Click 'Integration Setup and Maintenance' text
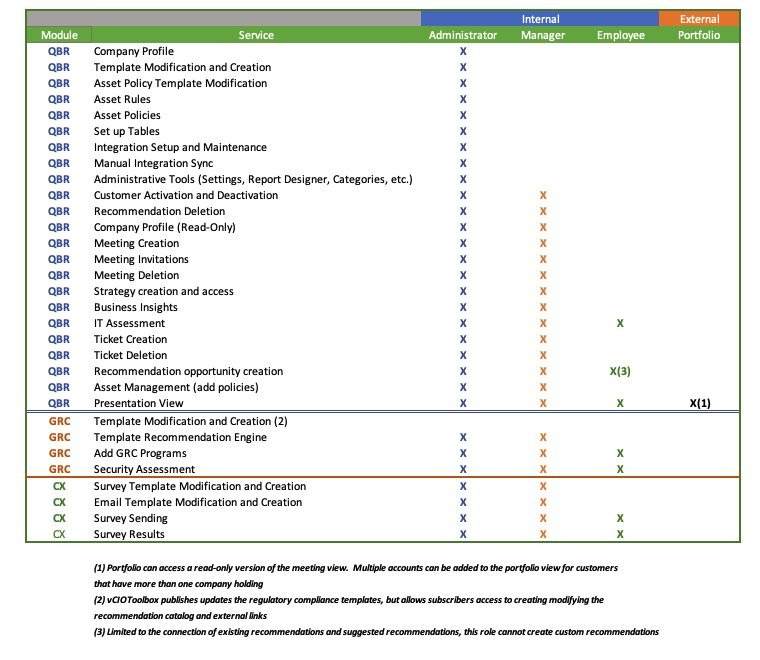The image size is (760, 660). tap(180, 147)
